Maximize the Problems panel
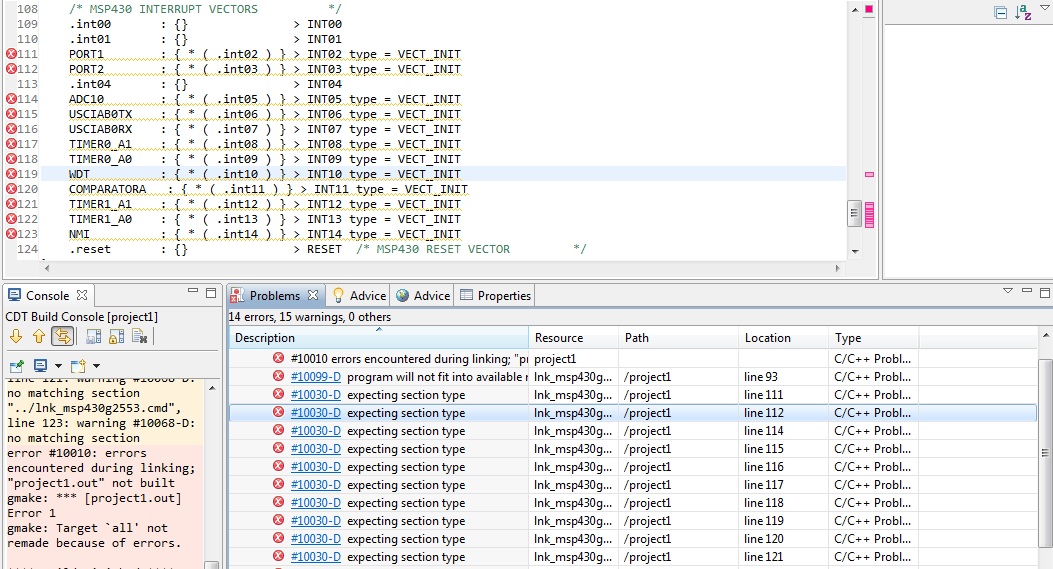 [1044, 293]
